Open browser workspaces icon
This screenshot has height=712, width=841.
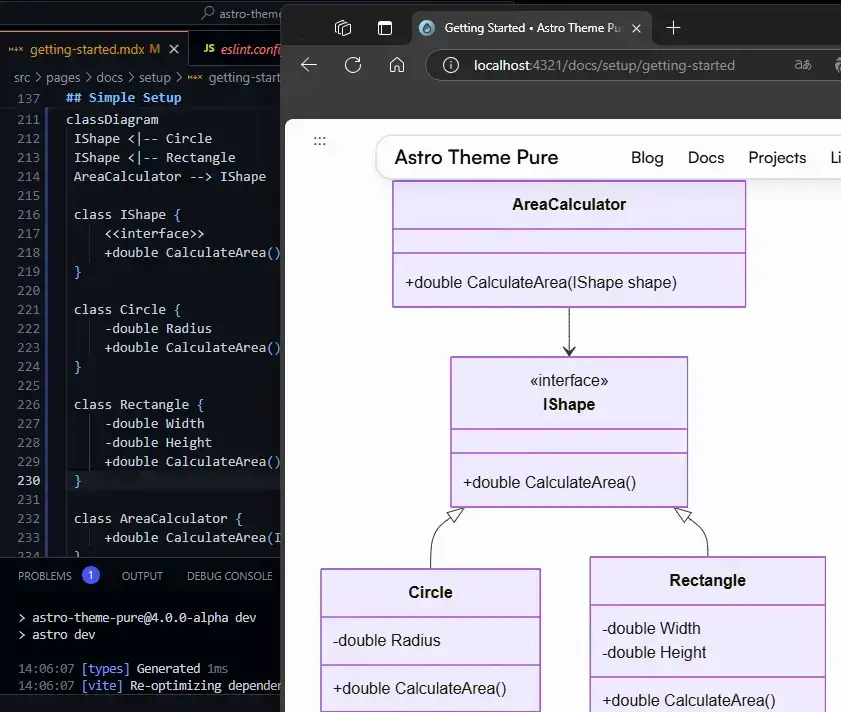click(x=343, y=27)
